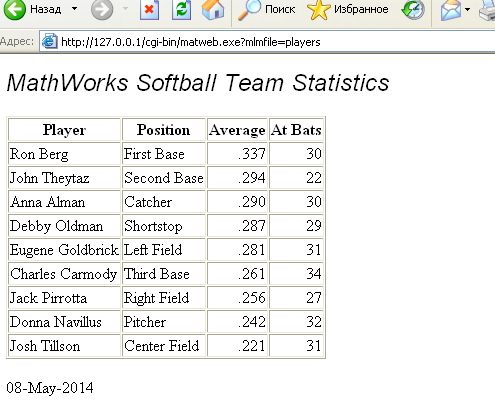Open the Поиск search magnifier button
The image size is (495, 400).
pyautogui.click(x=266, y=9)
